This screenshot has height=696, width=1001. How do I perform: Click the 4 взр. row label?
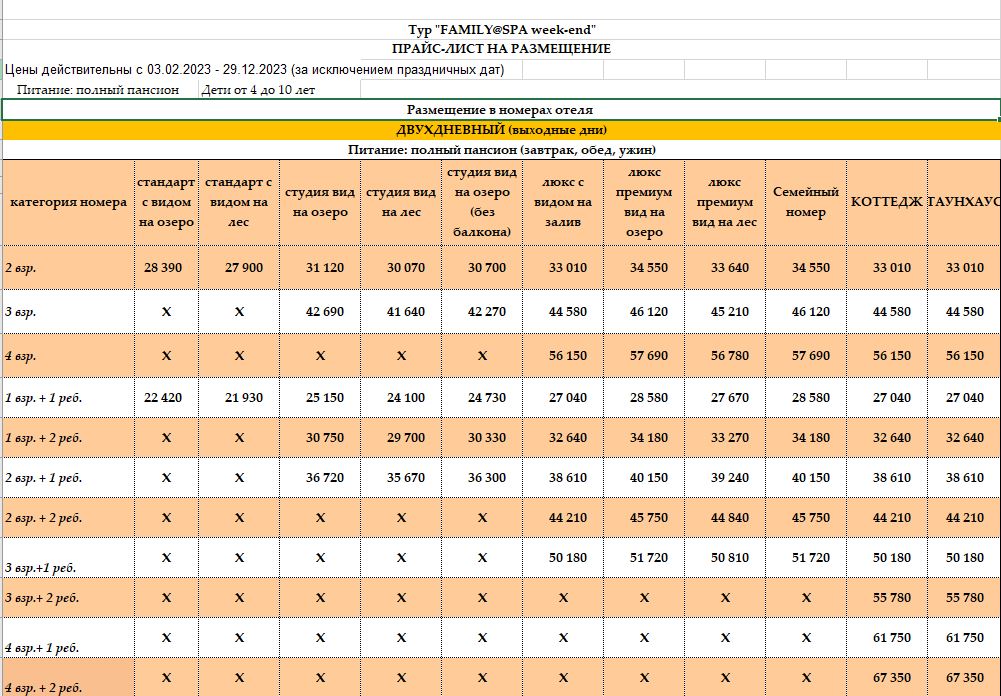(68, 356)
